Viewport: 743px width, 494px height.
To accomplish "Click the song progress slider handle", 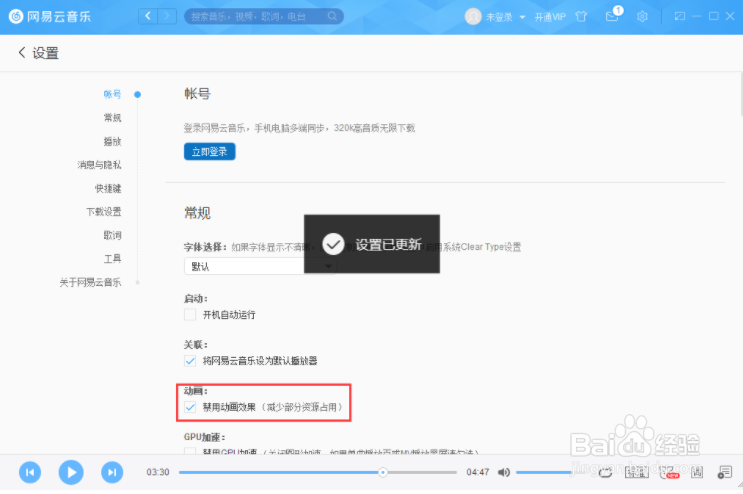I will [383, 472].
